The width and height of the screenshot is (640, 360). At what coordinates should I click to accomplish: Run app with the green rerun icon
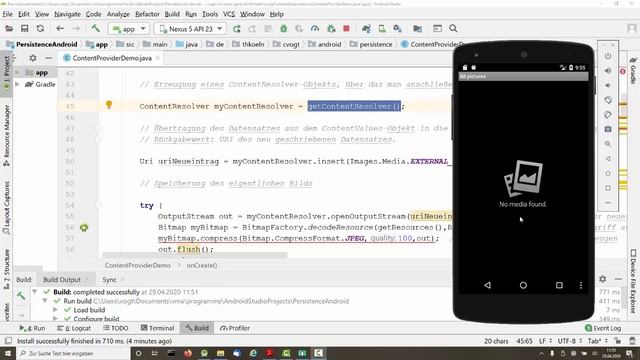[236, 29]
